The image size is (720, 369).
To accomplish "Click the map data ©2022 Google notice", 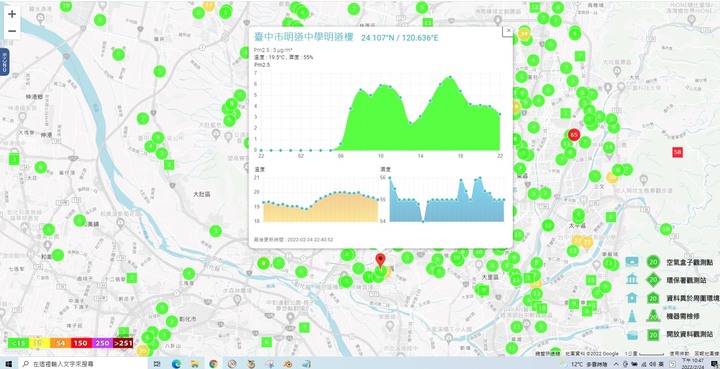I will [x=592, y=354].
